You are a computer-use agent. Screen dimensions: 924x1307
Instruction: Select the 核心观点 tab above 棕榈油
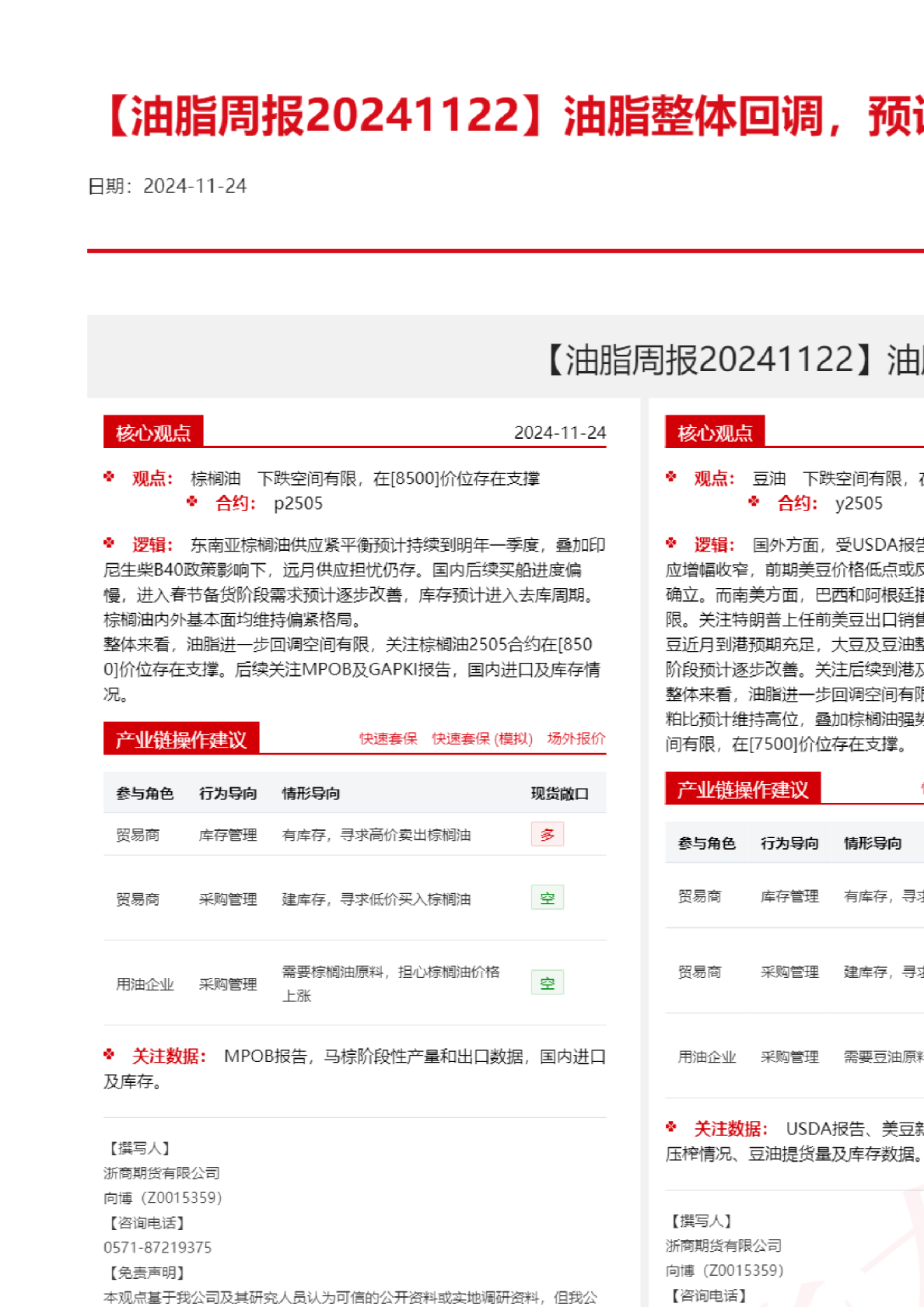coord(153,433)
